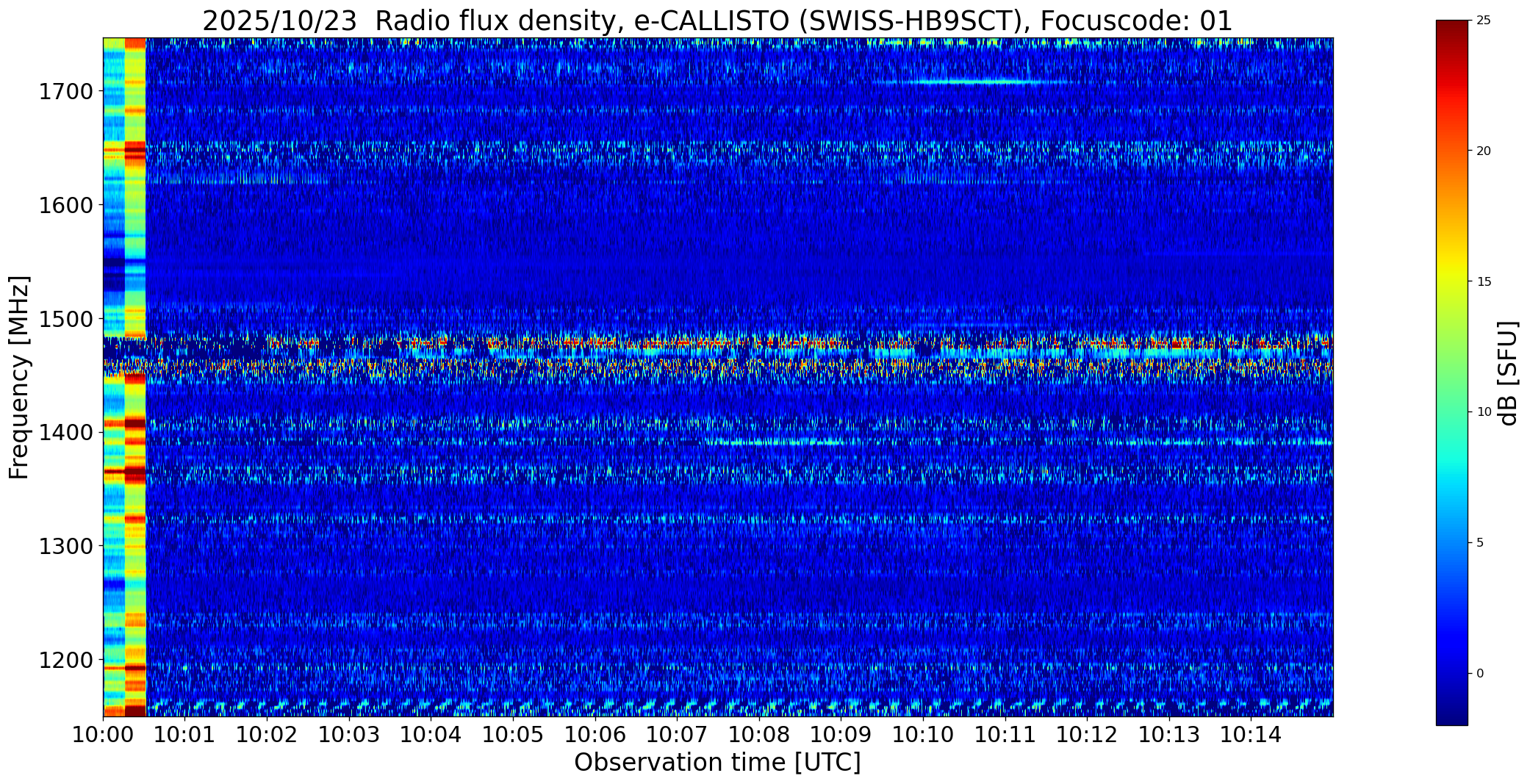This screenshot has width=1530, height=784.
Task: Click the 10:14 time tick label
Action: click(1251, 735)
